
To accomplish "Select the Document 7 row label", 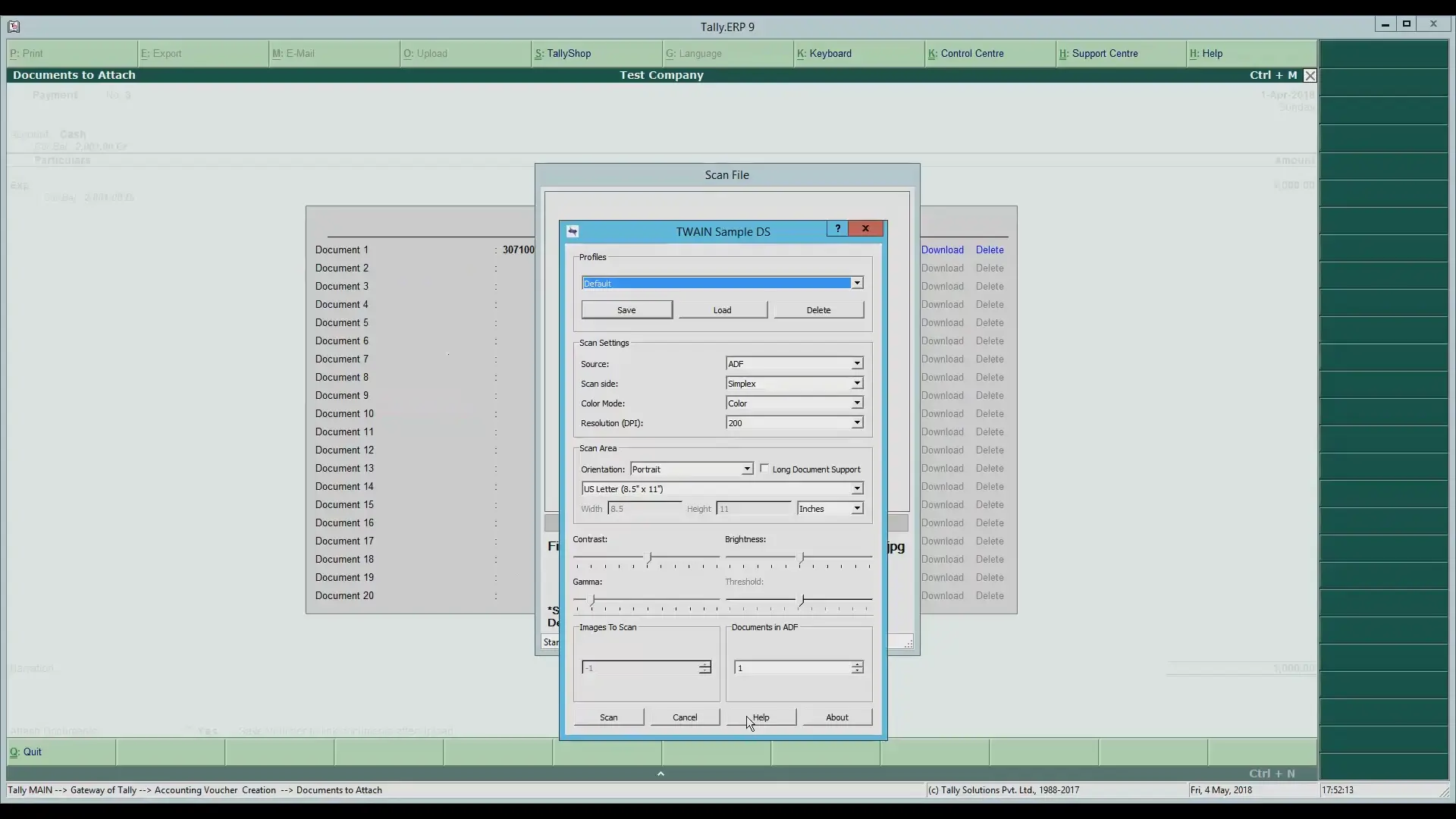I will [342, 359].
